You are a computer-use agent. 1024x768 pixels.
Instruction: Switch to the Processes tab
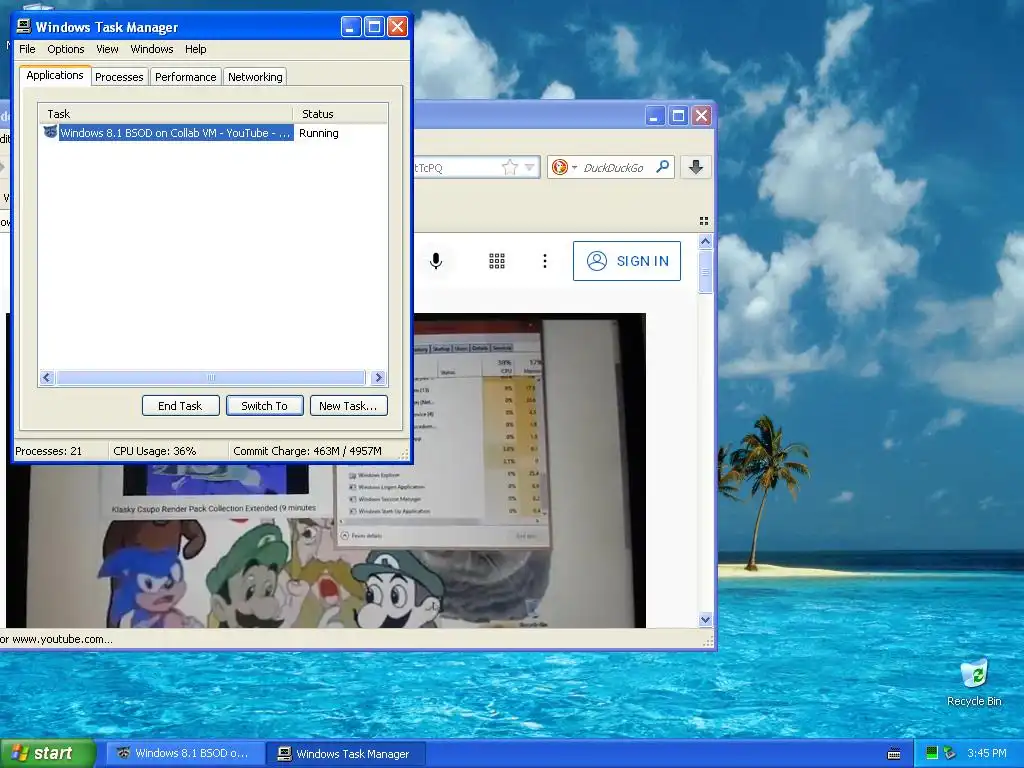(119, 77)
